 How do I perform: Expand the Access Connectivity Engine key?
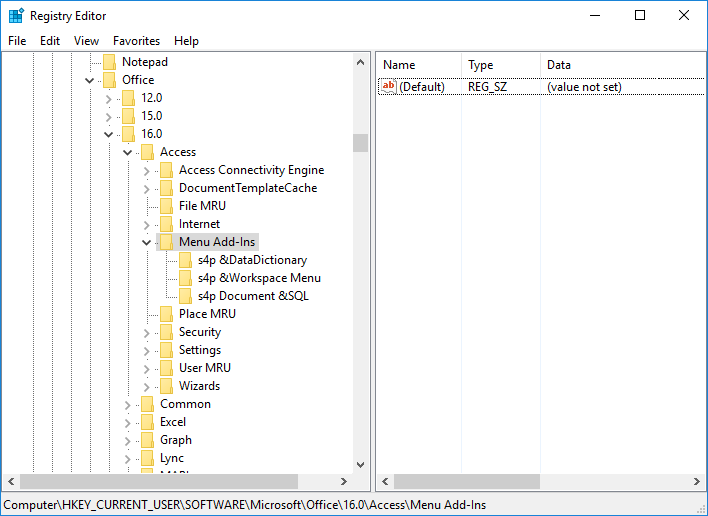coord(146,171)
